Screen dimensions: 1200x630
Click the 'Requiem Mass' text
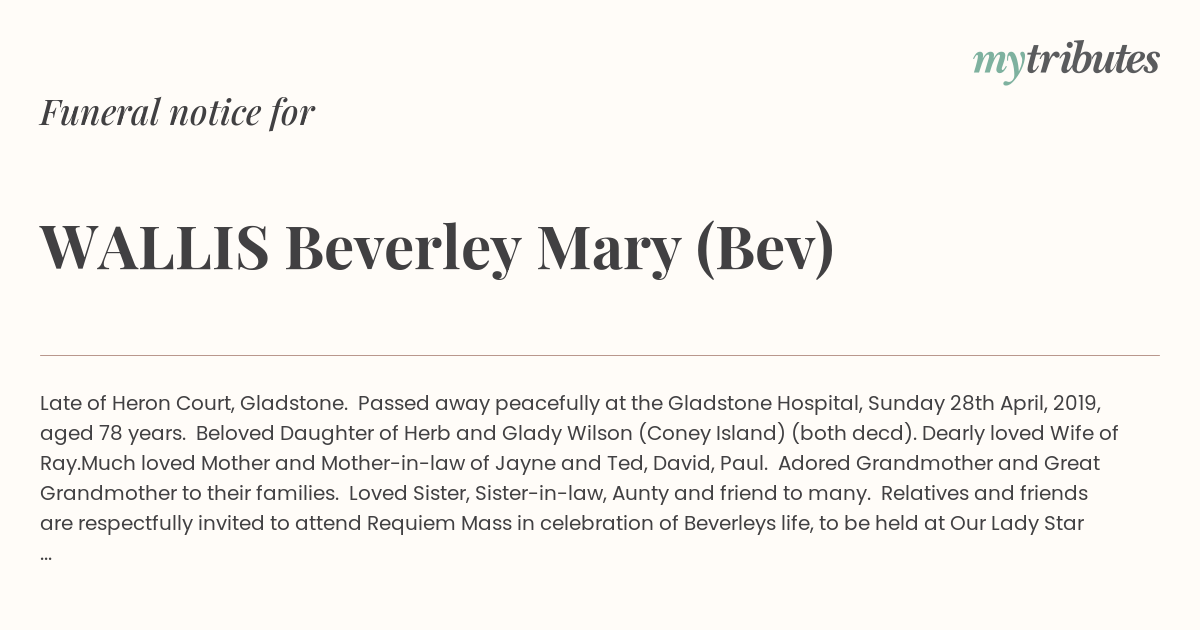pyautogui.click(x=438, y=524)
